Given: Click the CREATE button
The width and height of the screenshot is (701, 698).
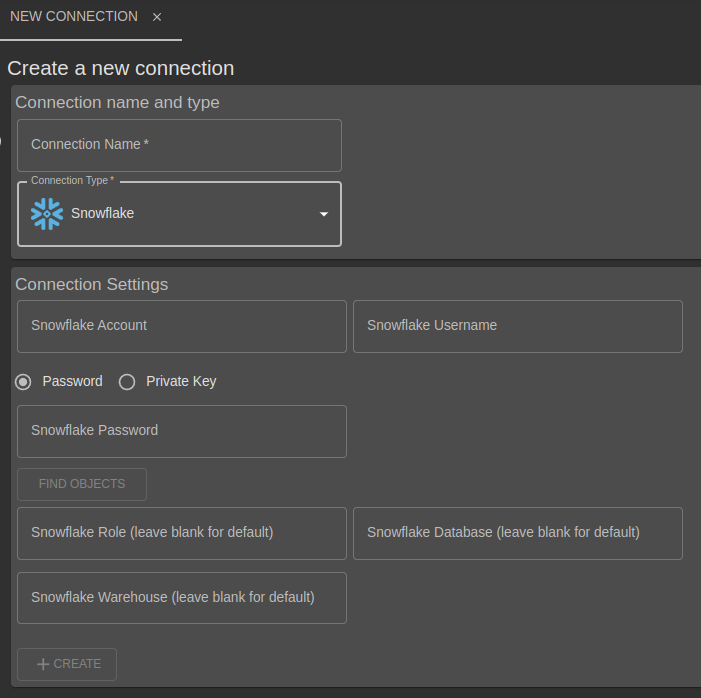Looking at the screenshot, I should pyautogui.click(x=67, y=664).
